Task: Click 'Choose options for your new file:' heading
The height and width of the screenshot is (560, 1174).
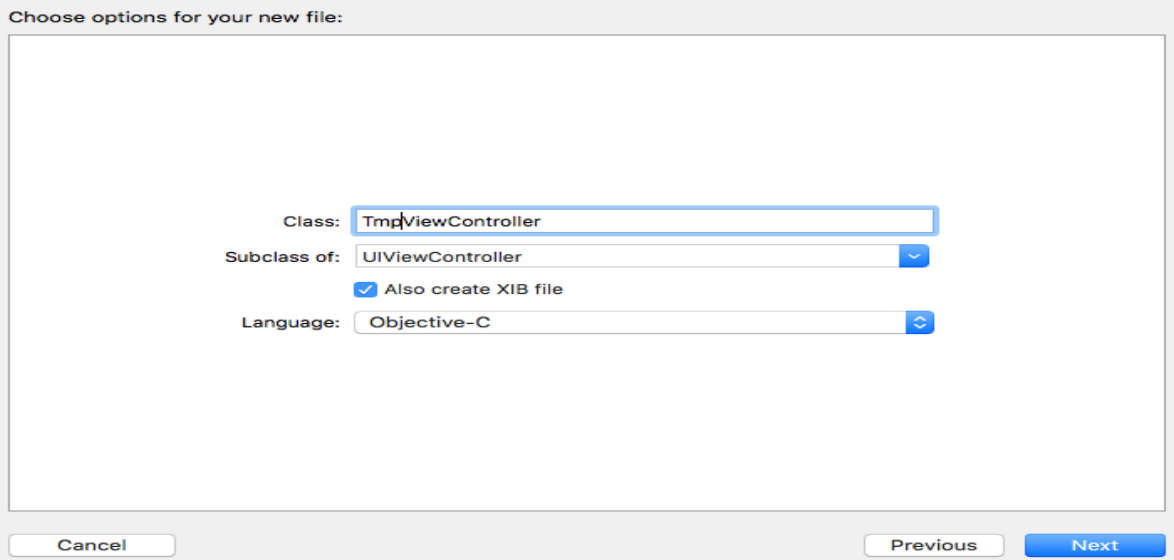Action: (x=175, y=16)
